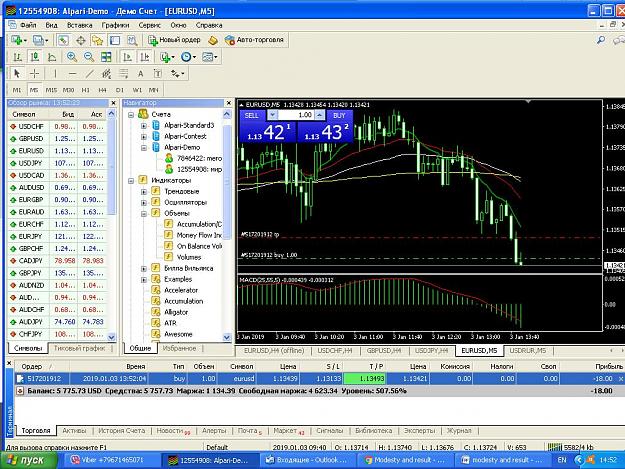Viewport: 625px width, 469px height.
Task: Switch timeframe to D1
Action: (120, 90)
